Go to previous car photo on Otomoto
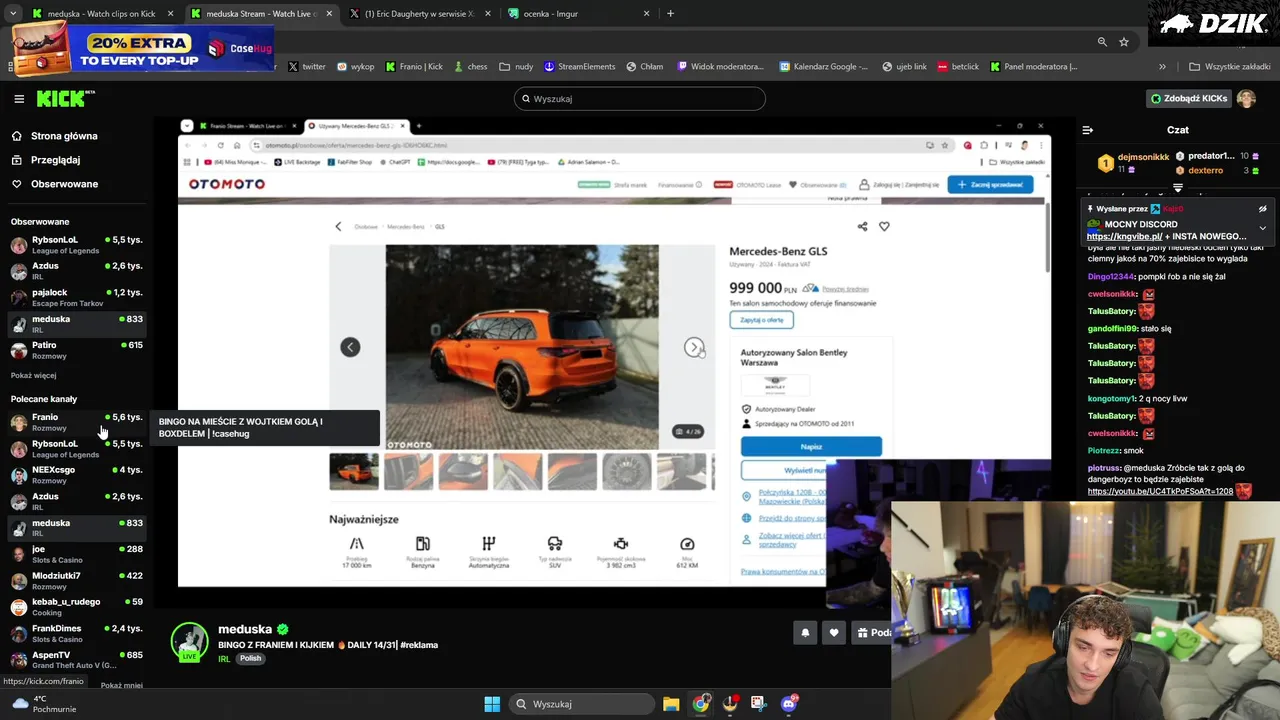This screenshot has height=720, width=1280. 350,347
